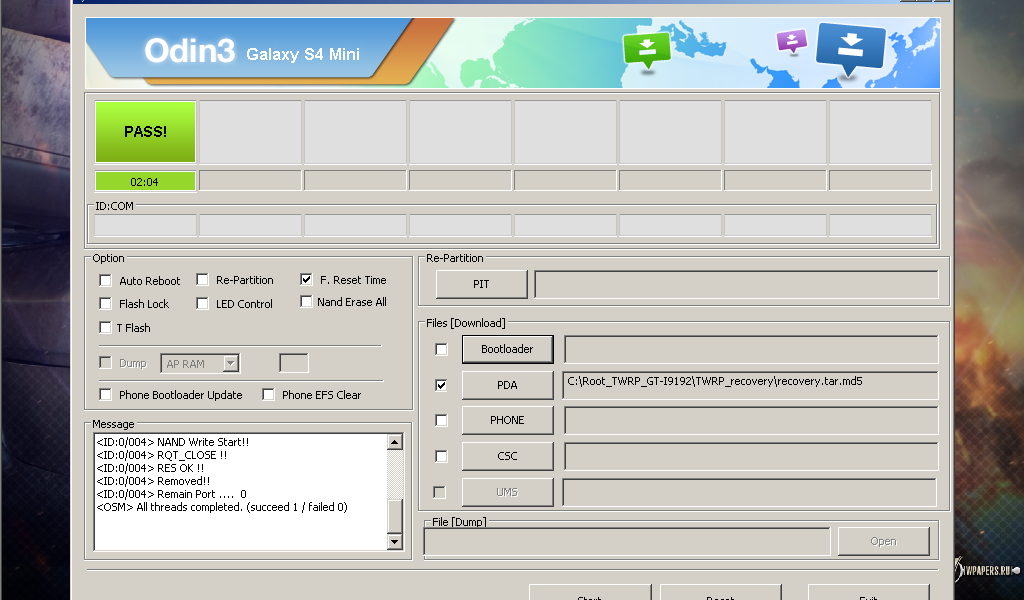Click the PHONE file button
1024x600 pixels.
(x=507, y=420)
